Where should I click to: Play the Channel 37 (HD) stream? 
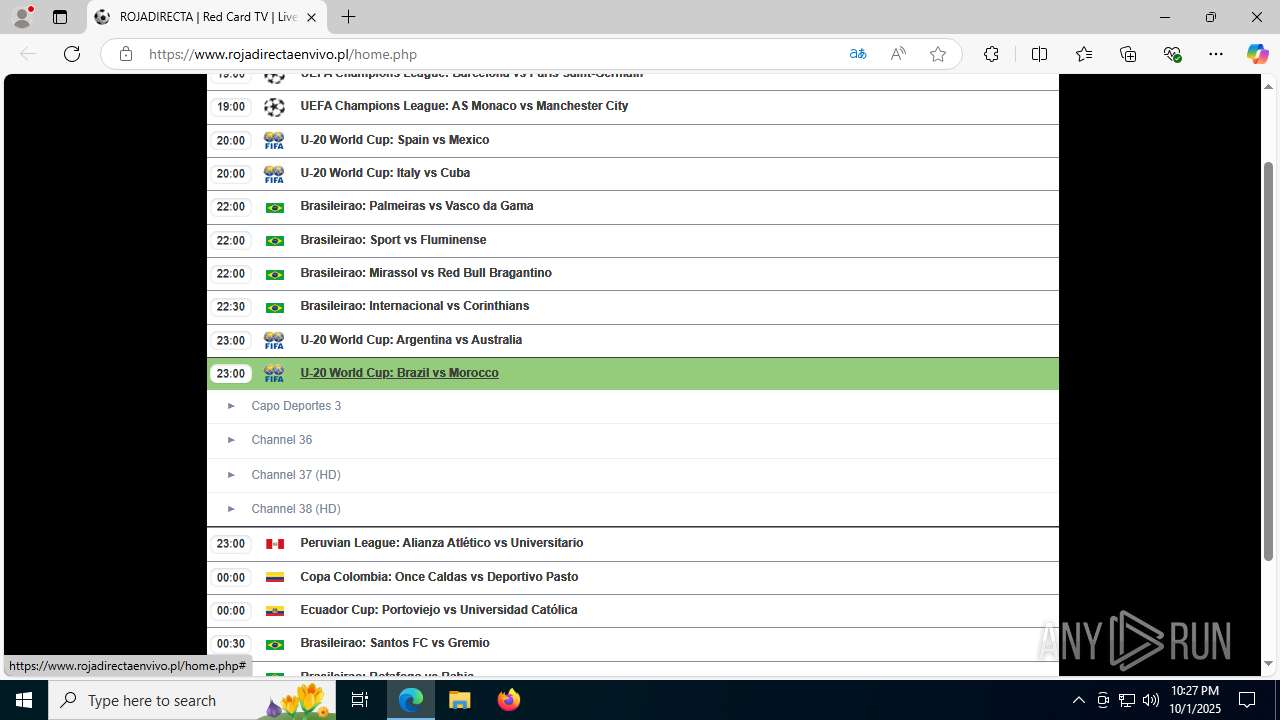tap(296, 475)
